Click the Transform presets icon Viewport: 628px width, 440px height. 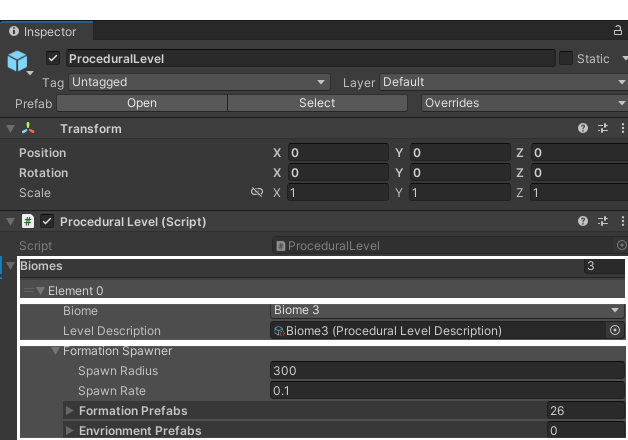click(603, 129)
